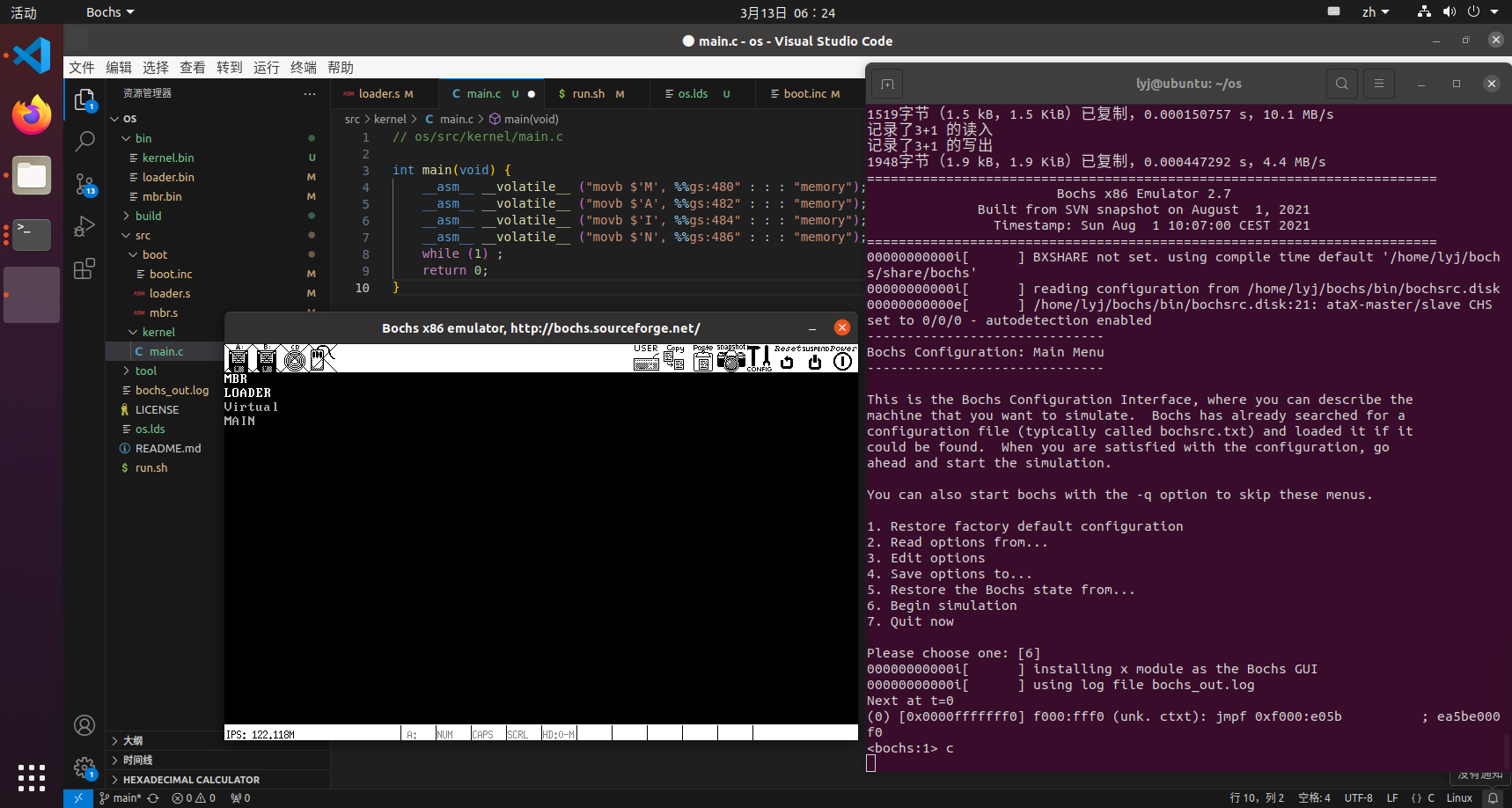
Task: Open the Explorer view in activity bar
Action: pyautogui.click(x=84, y=100)
